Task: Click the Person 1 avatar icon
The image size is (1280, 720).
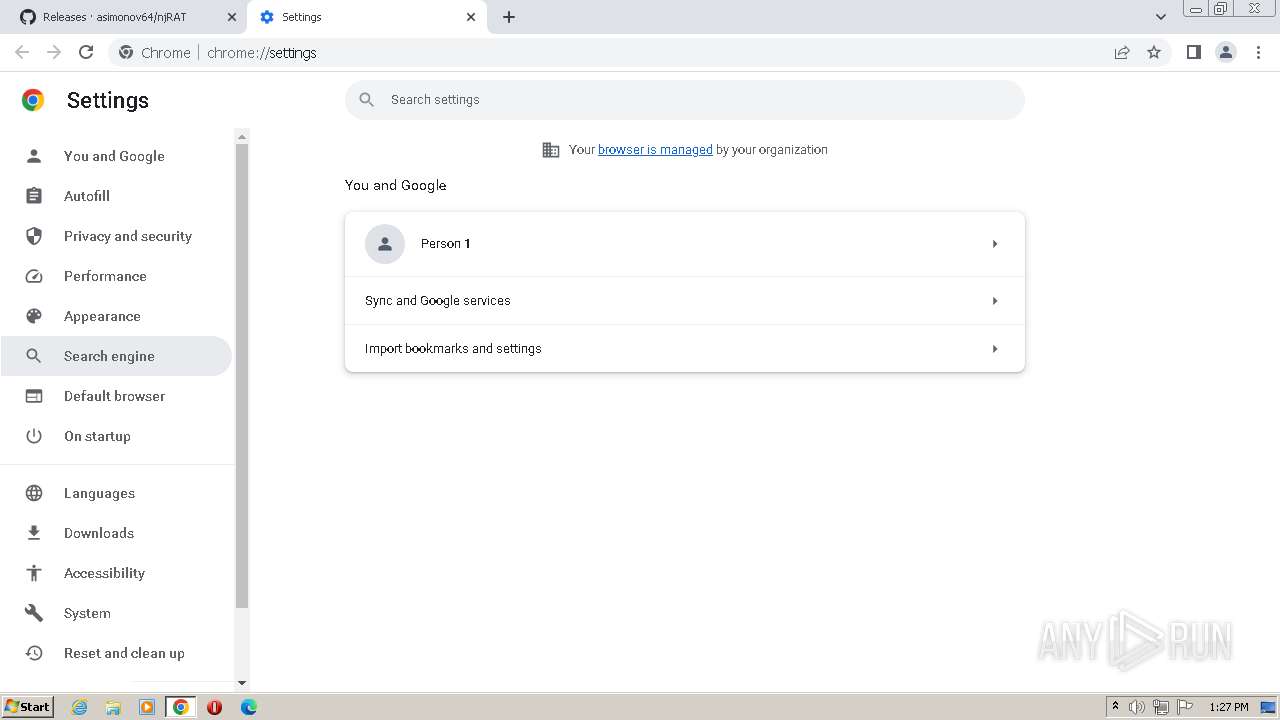Action: click(385, 244)
